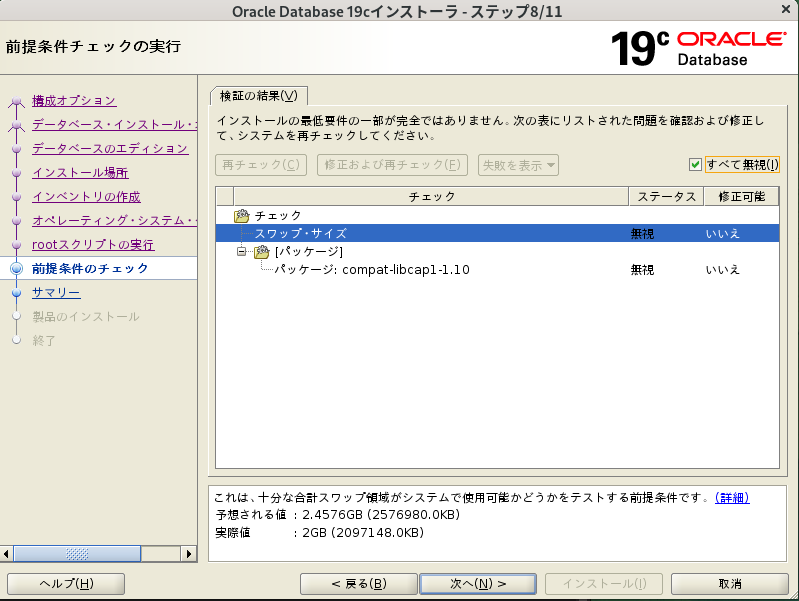The height and width of the screenshot is (601, 799).
Task: Click いいえ value in compat-libcap1 row
Action: (x=722, y=270)
